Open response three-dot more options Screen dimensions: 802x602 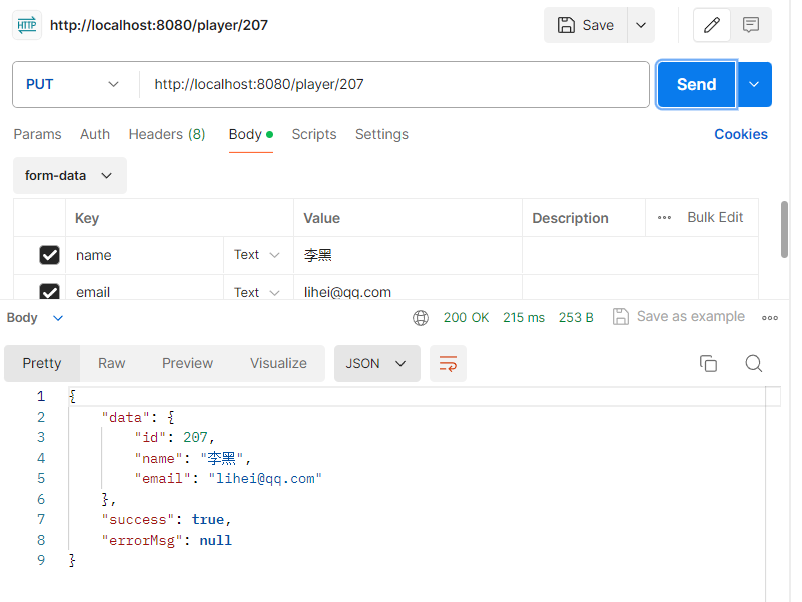770,318
